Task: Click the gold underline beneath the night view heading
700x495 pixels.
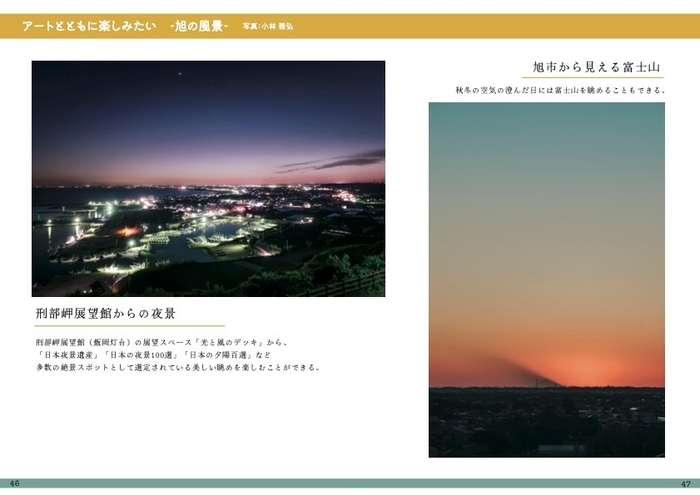Action: [128, 326]
